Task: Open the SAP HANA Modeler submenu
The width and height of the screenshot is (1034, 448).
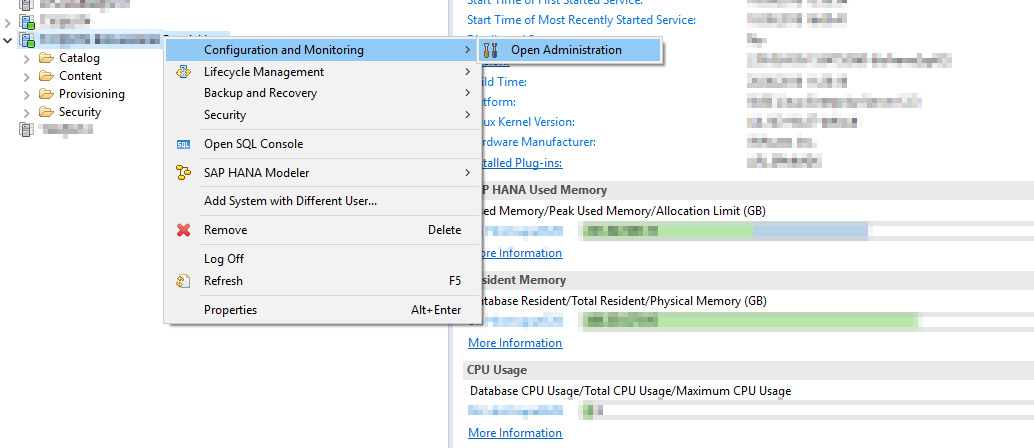Action: tap(320, 173)
